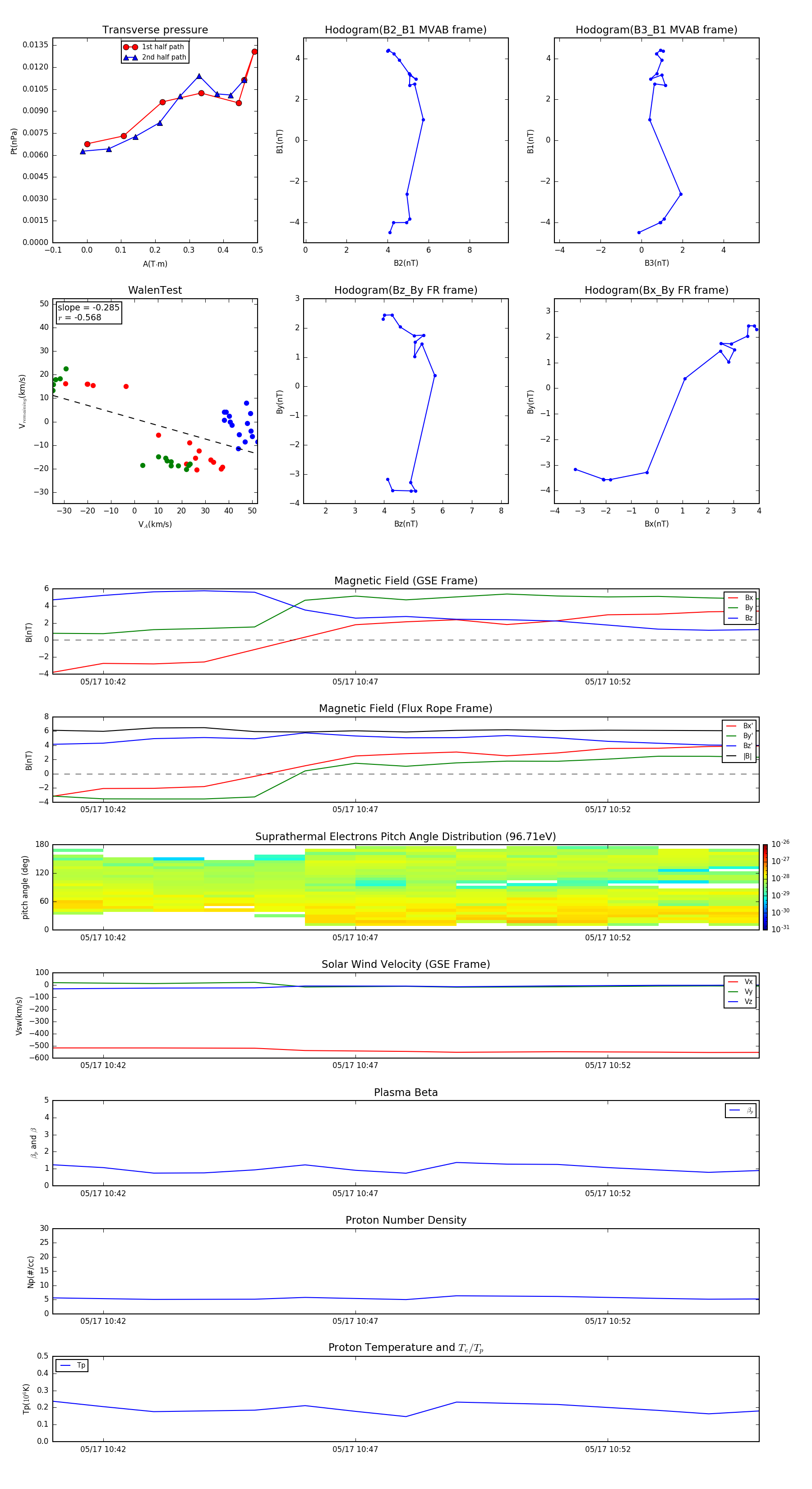Viewport: 812px width, 1489px height.
Task: Select the Bx' legend entry in Flux Rope plot
Action: point(739,726)
